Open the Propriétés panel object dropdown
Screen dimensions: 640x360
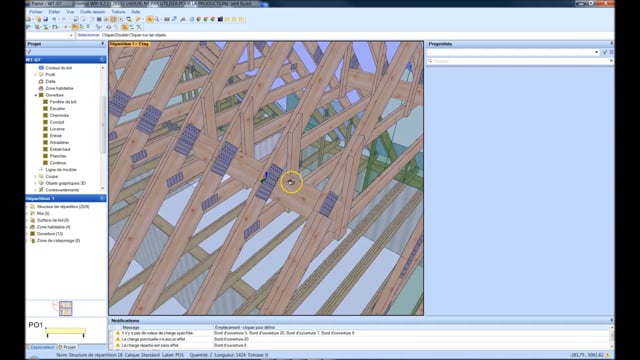tap(596, 52)
